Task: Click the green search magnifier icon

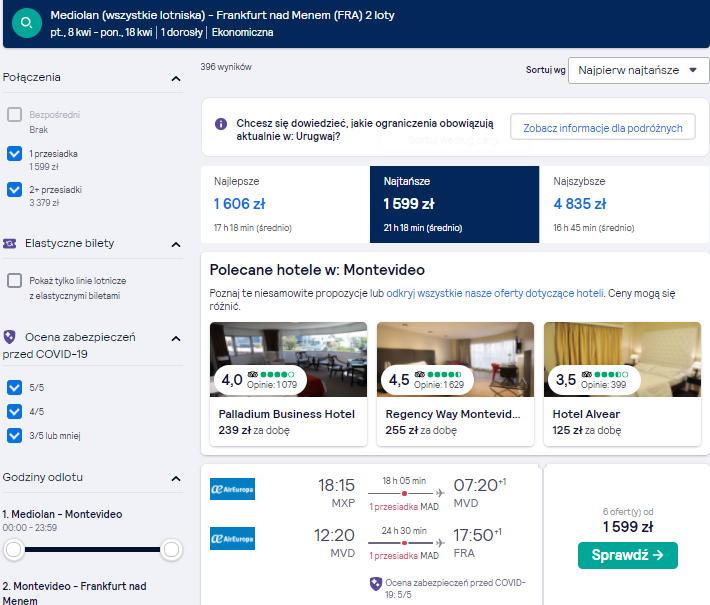Action: [x=27, y=23]
